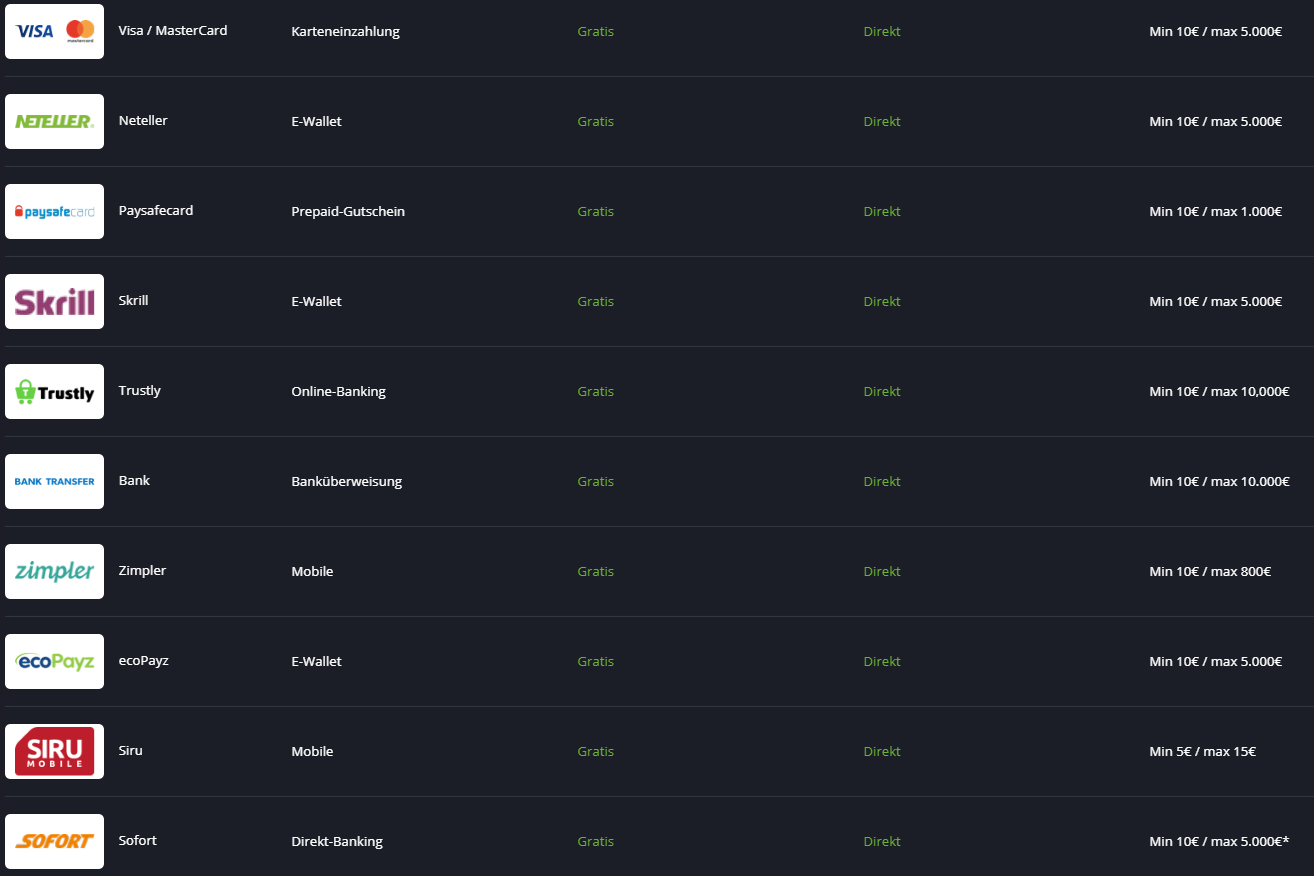Select the Neteller logo tile
Image resolution: width=1314 pixels, height=876 pixels.
pyautogui.click(x=54, y=121)
